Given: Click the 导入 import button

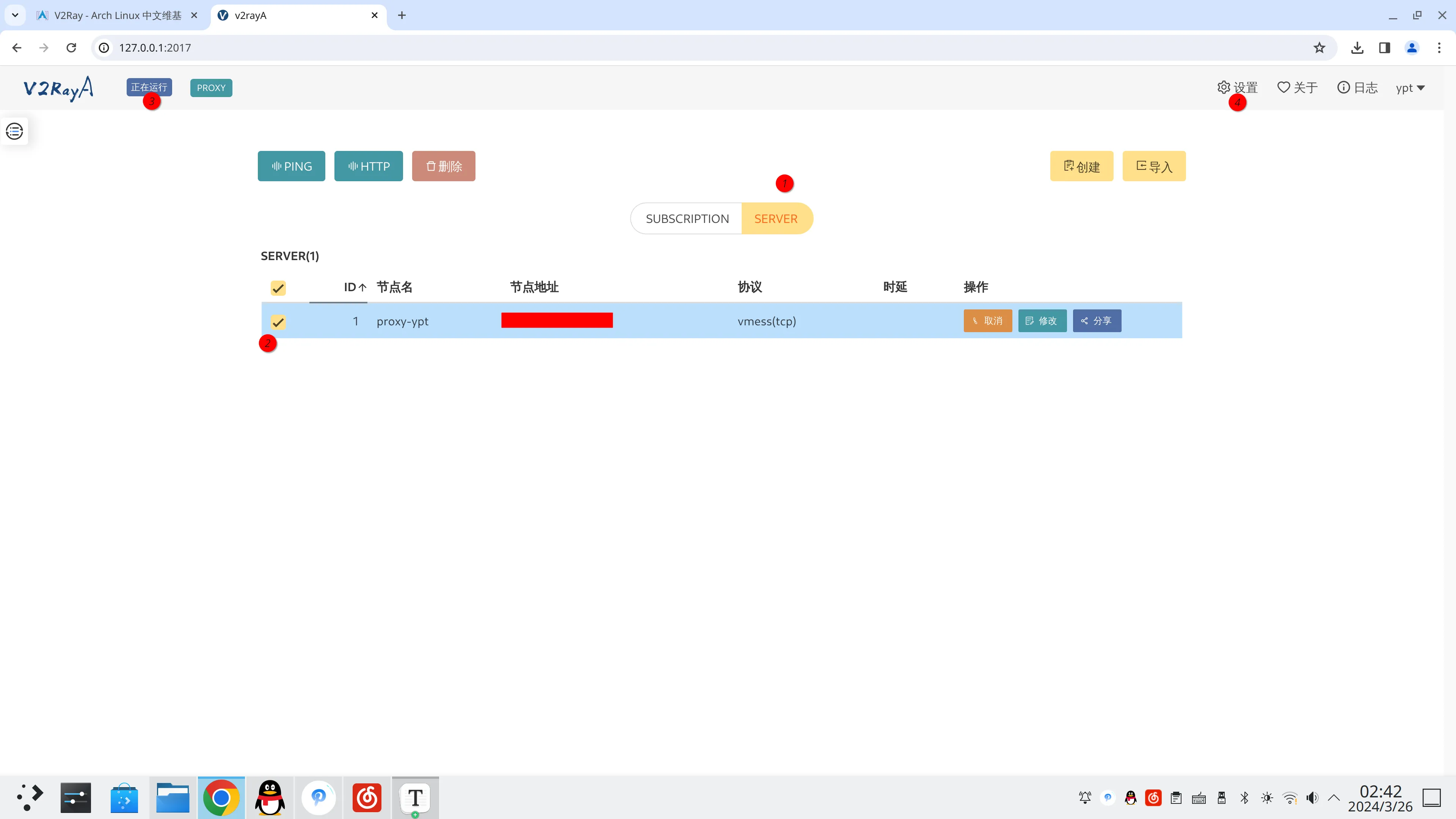Looking at the screenshot, I should [x=1153, y=166].
